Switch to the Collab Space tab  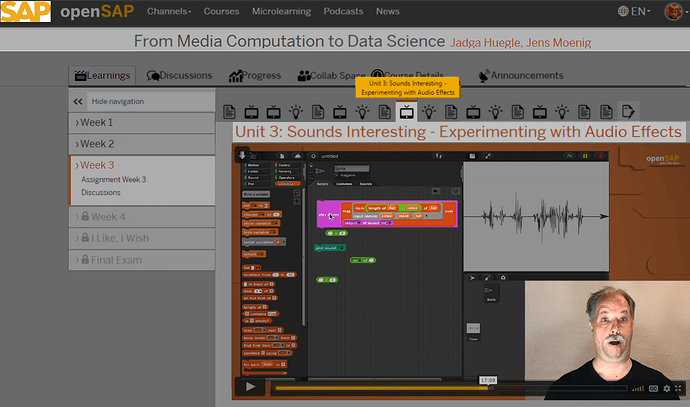pos(331,76)
